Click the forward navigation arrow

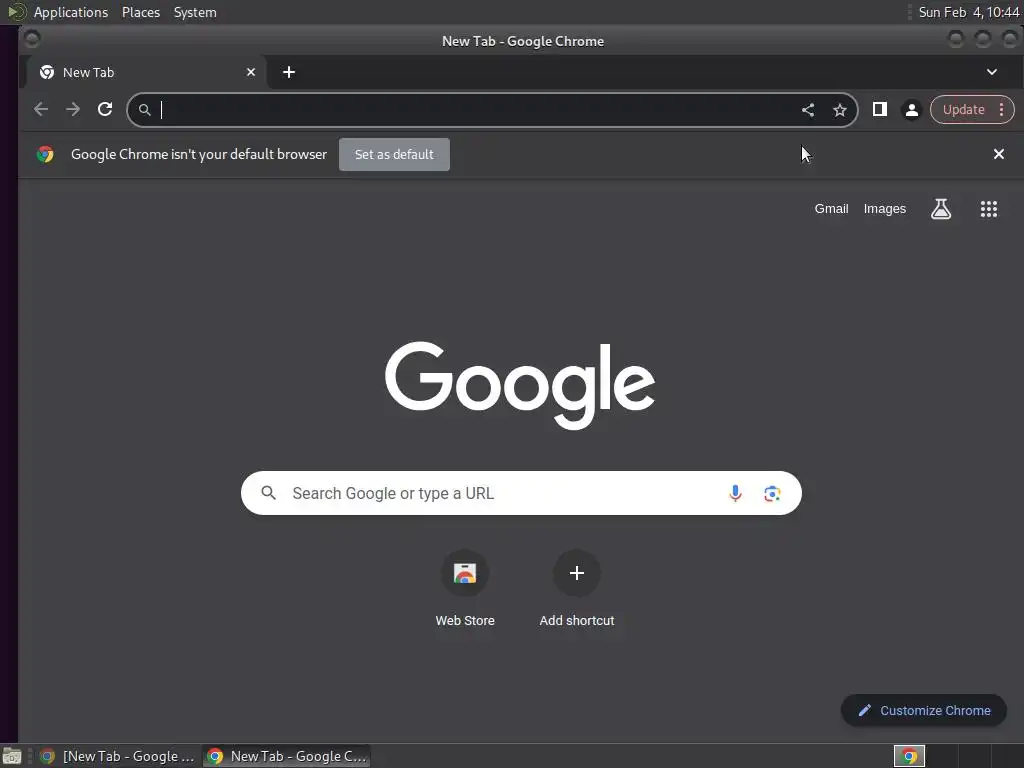[72, 110]
